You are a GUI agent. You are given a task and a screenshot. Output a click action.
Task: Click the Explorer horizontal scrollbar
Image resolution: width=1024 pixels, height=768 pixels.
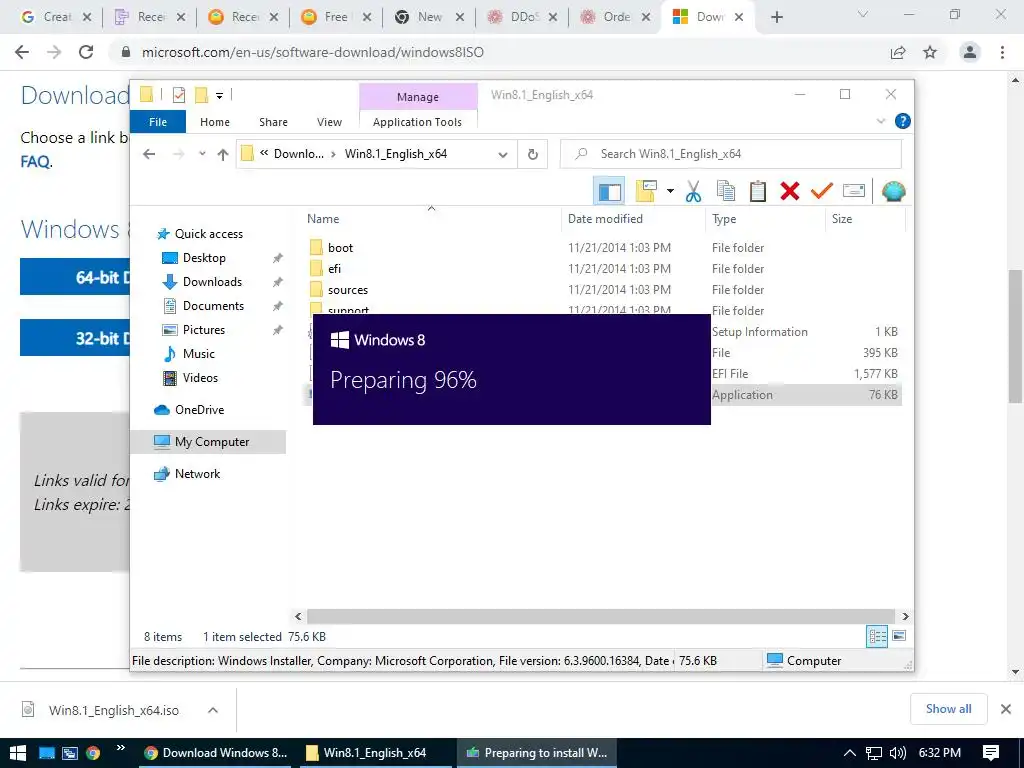tap(601, 616)
